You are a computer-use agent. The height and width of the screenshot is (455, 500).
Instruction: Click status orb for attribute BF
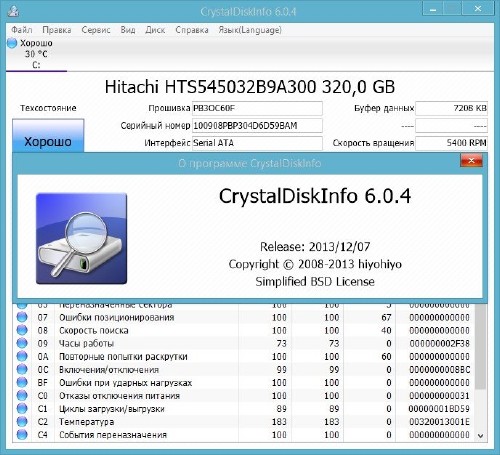(x=22, y=382)
